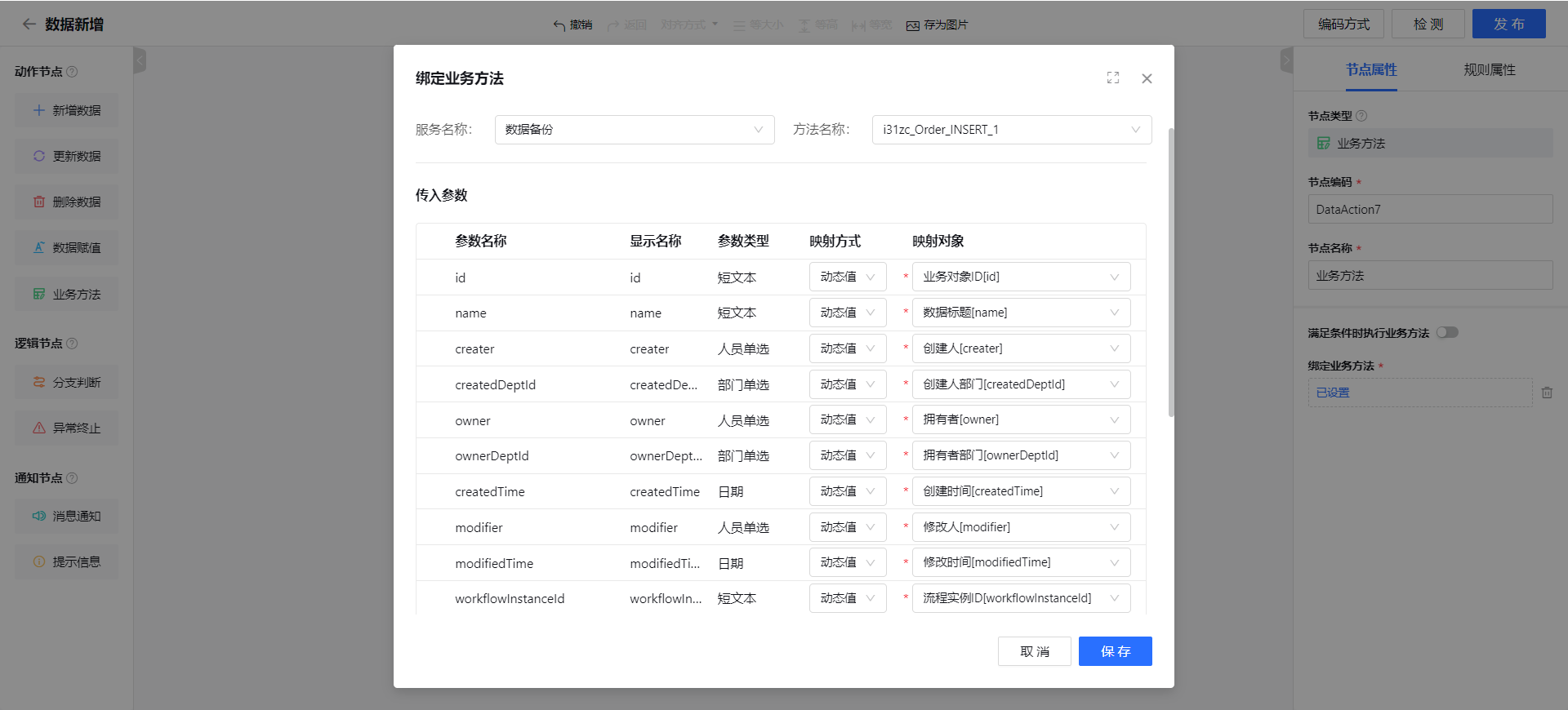Switch to 节点属性 tab
The width and height of the screenshot is (1568, 710).
[x=1371, y=70]
